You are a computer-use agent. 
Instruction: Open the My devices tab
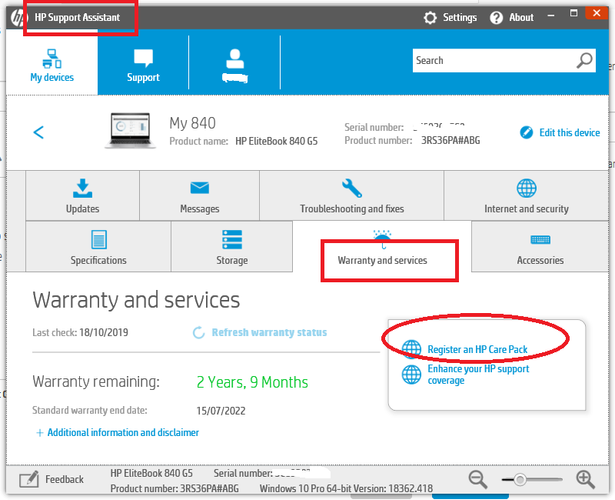tap(52, 62)
